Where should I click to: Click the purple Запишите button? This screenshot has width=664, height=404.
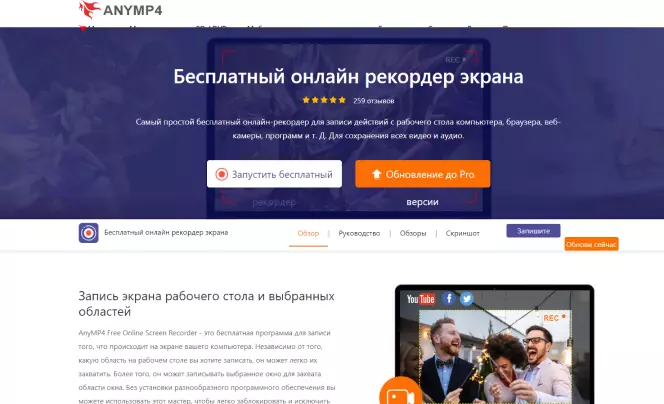point(533,231)
